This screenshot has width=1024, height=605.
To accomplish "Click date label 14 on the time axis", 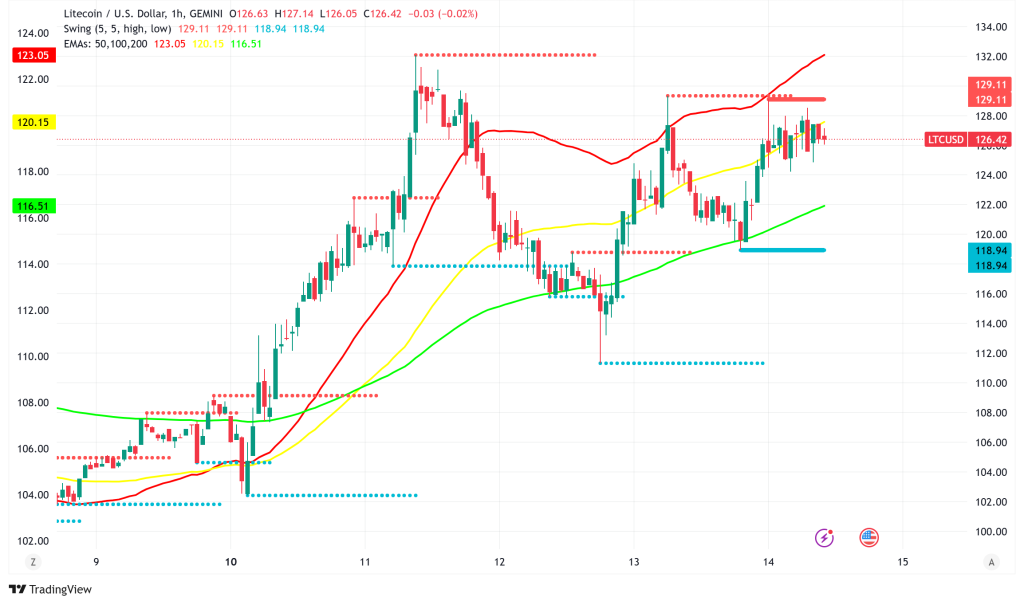I will click(x=768, y=563).
